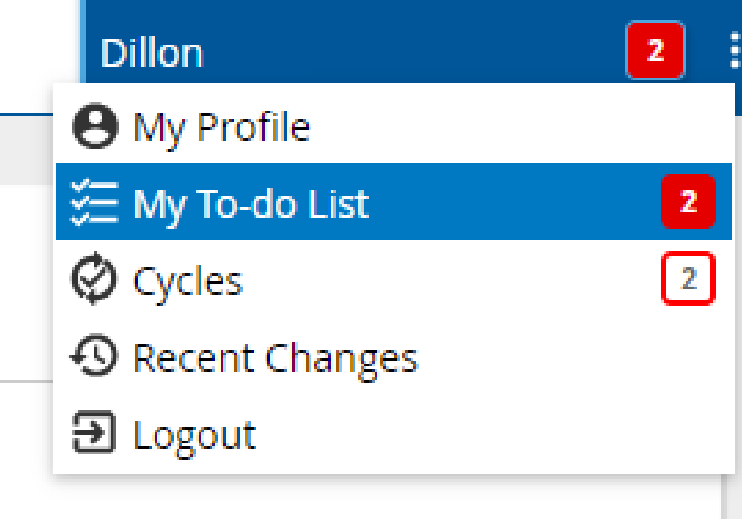The image size is (742, 519).
Task: Open the three-dot menu beside Dillon
Action: [x=733, y=51]
